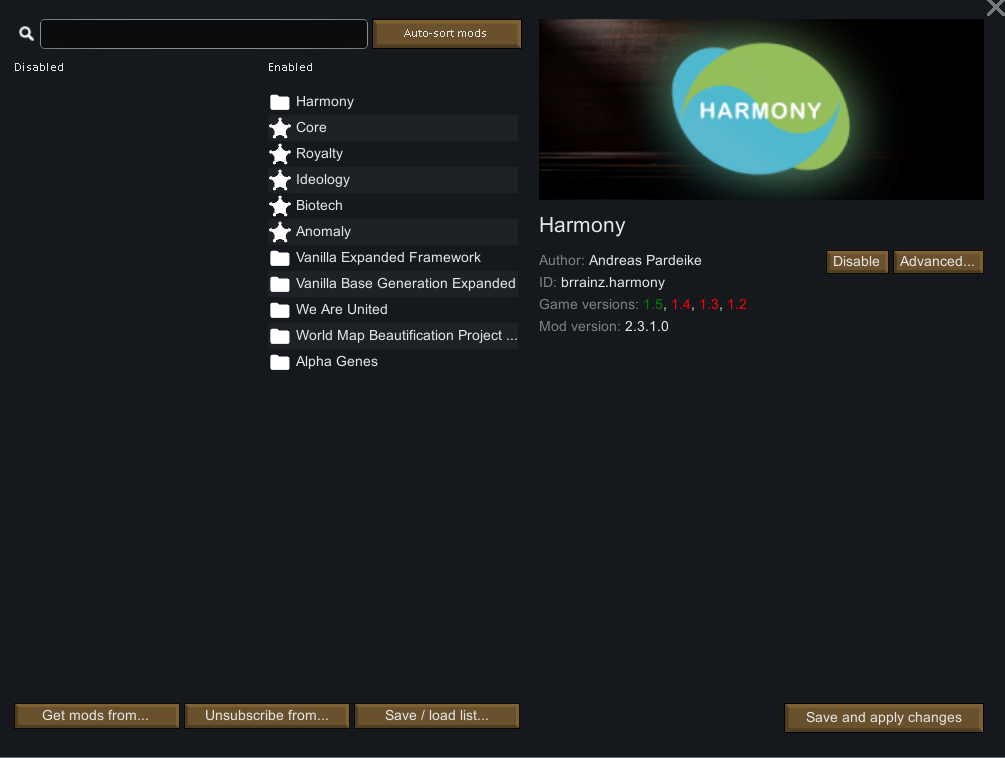Open the Advanced options menu
The image size is (1005, 758).
pyautogui.click(x=937, y=262)
